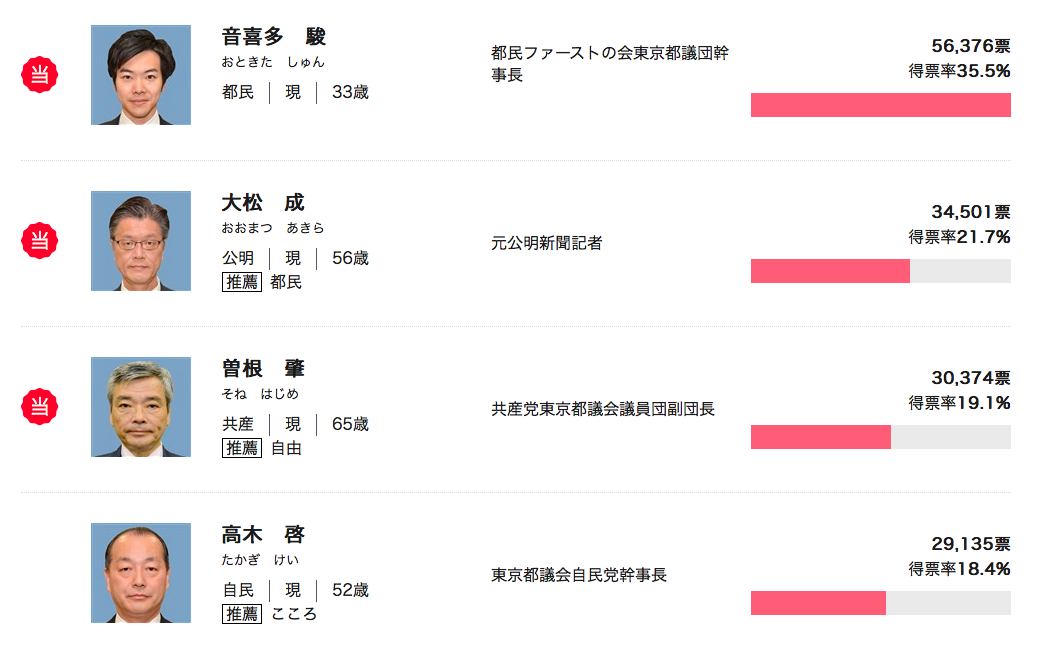Open the portrait photo of 大松 成
Viewport: 1048px width, 651px height.
[141, 241]
